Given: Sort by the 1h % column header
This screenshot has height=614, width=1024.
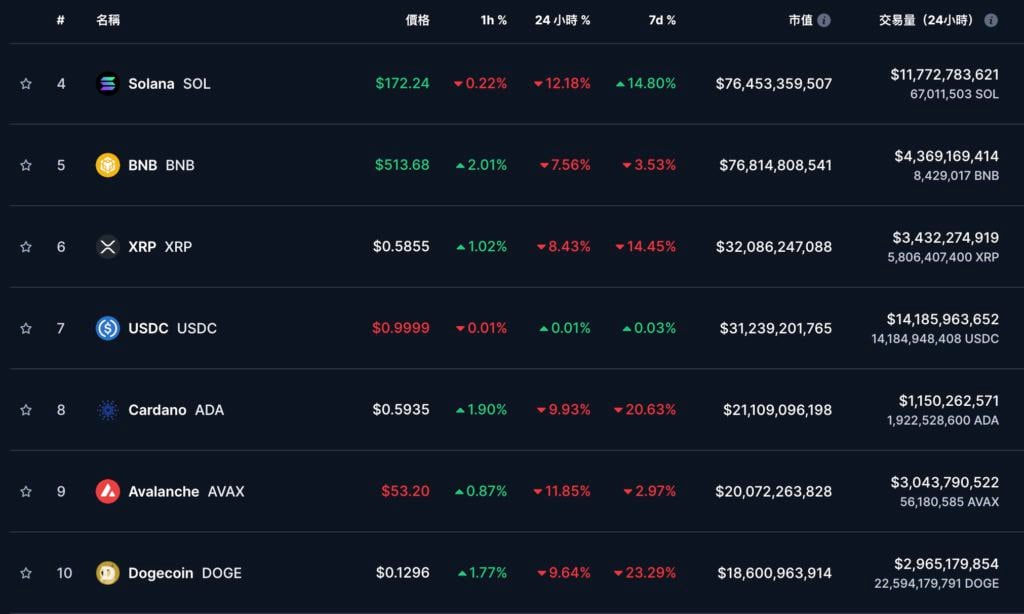Looking at the screenshot, I should point(493,20).
